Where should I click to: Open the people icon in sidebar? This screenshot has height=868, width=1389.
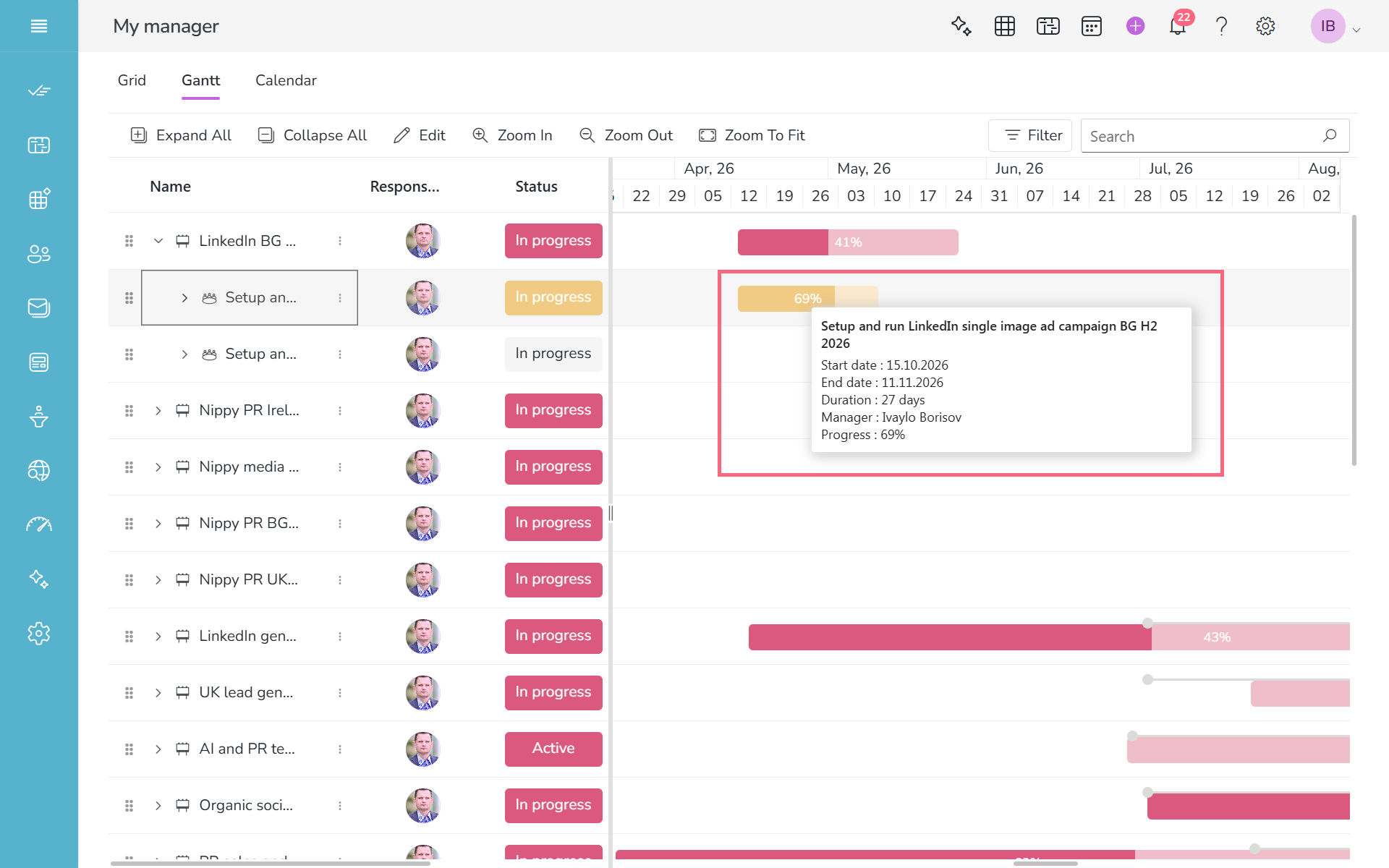[x=39, y=254]
